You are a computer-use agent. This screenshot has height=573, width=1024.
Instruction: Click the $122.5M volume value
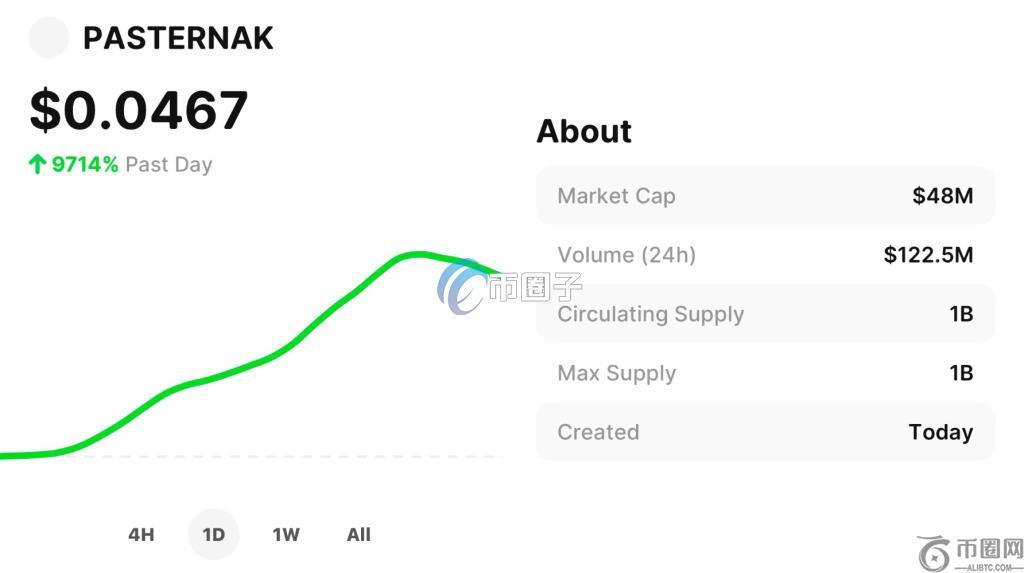[x=928, y=254]
